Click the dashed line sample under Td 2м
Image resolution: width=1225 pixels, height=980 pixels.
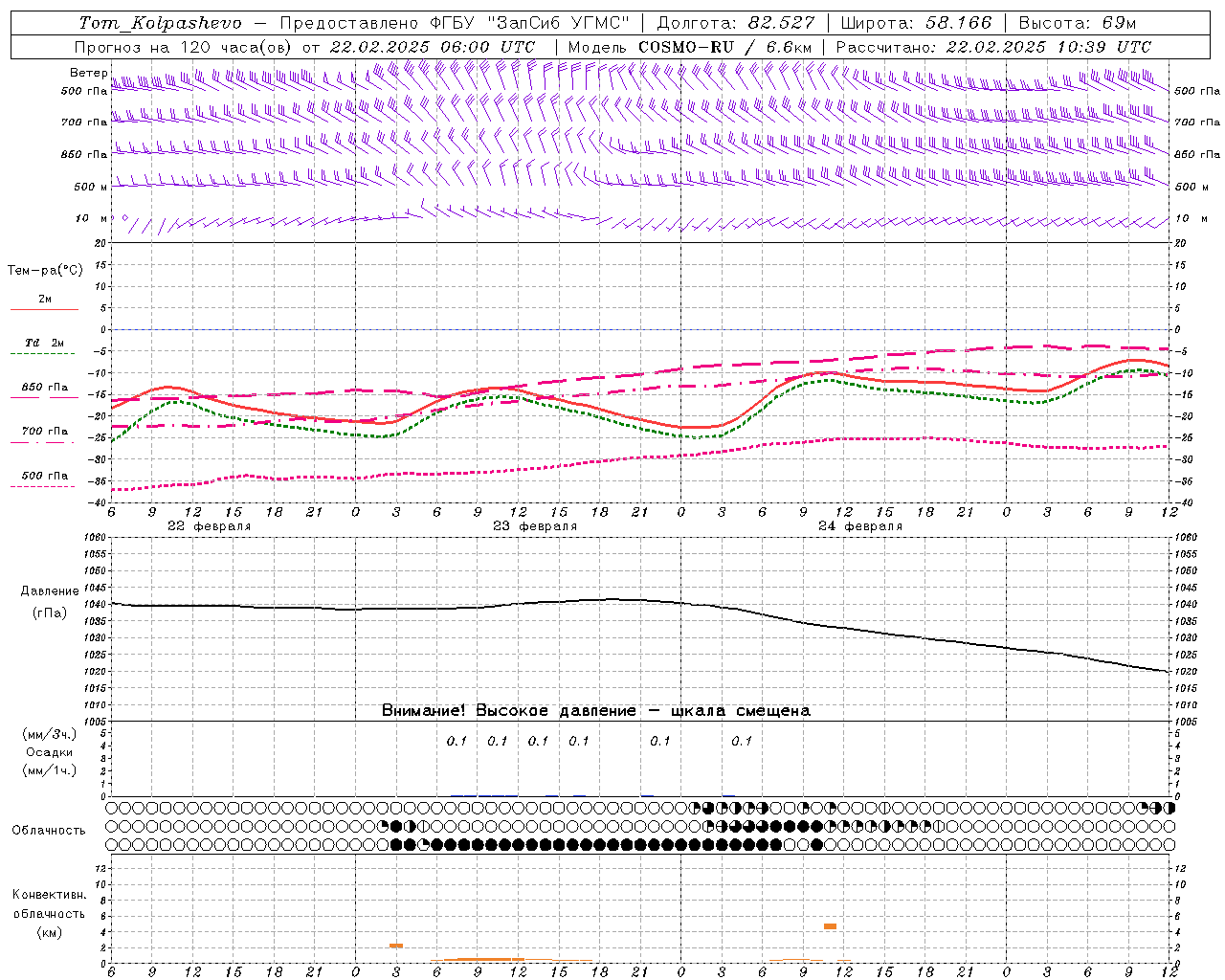[x=44, y=354]
